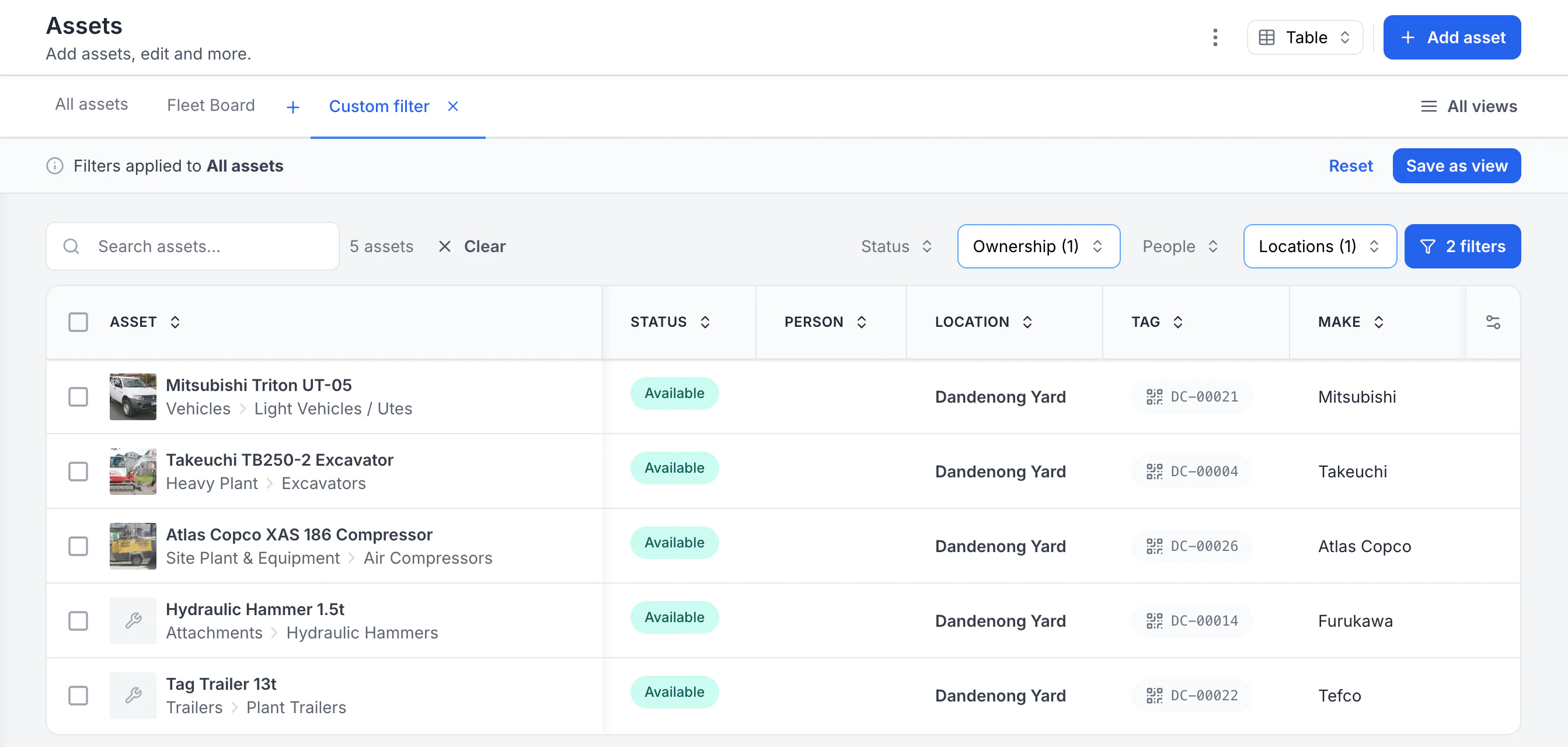Check the Mitsubishi Triton UT-05 row
Screen dimensions: 1568x747
tap(79, 397)
